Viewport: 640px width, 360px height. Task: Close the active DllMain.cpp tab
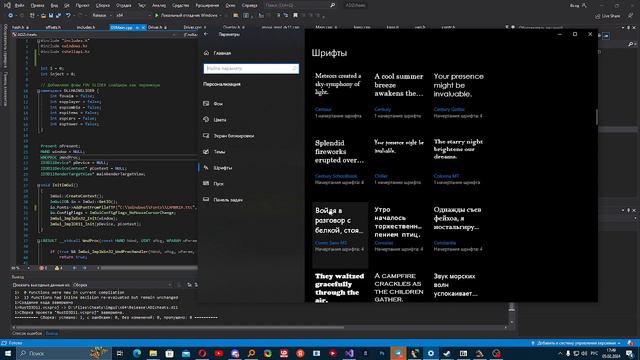coord(143,27)
